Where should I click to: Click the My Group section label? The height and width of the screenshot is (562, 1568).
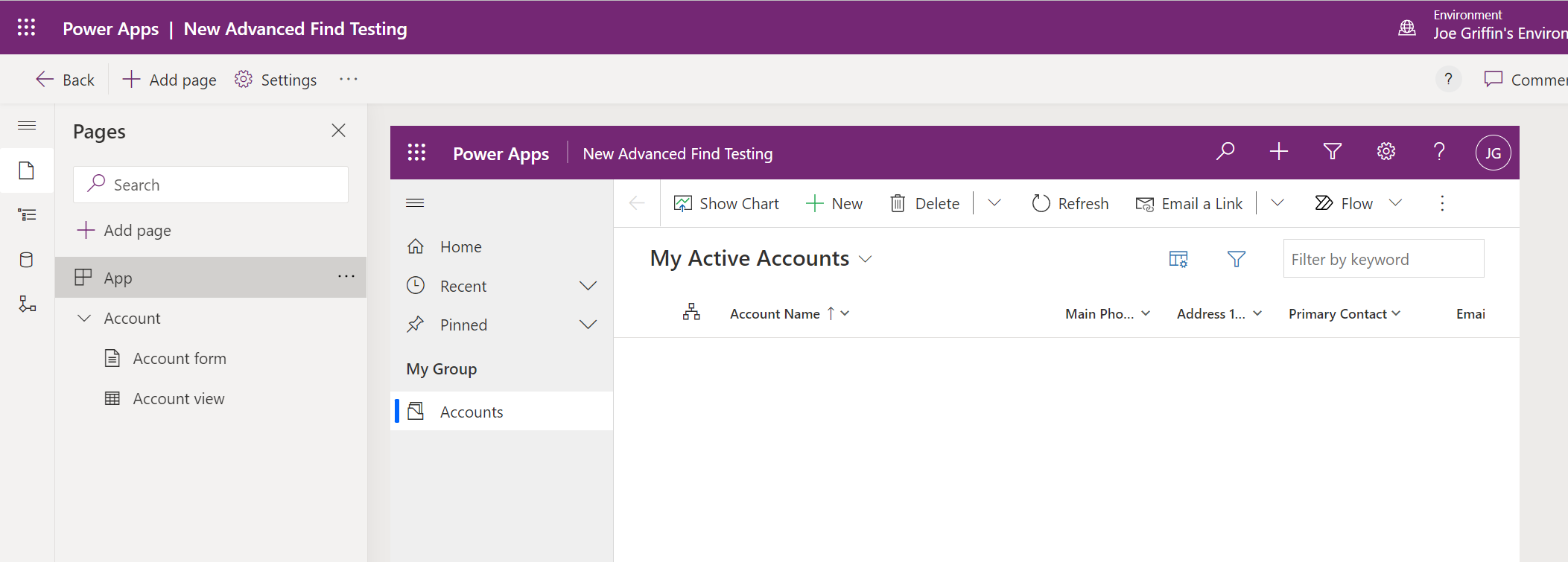pyautogui.click(x=442, y=369)
